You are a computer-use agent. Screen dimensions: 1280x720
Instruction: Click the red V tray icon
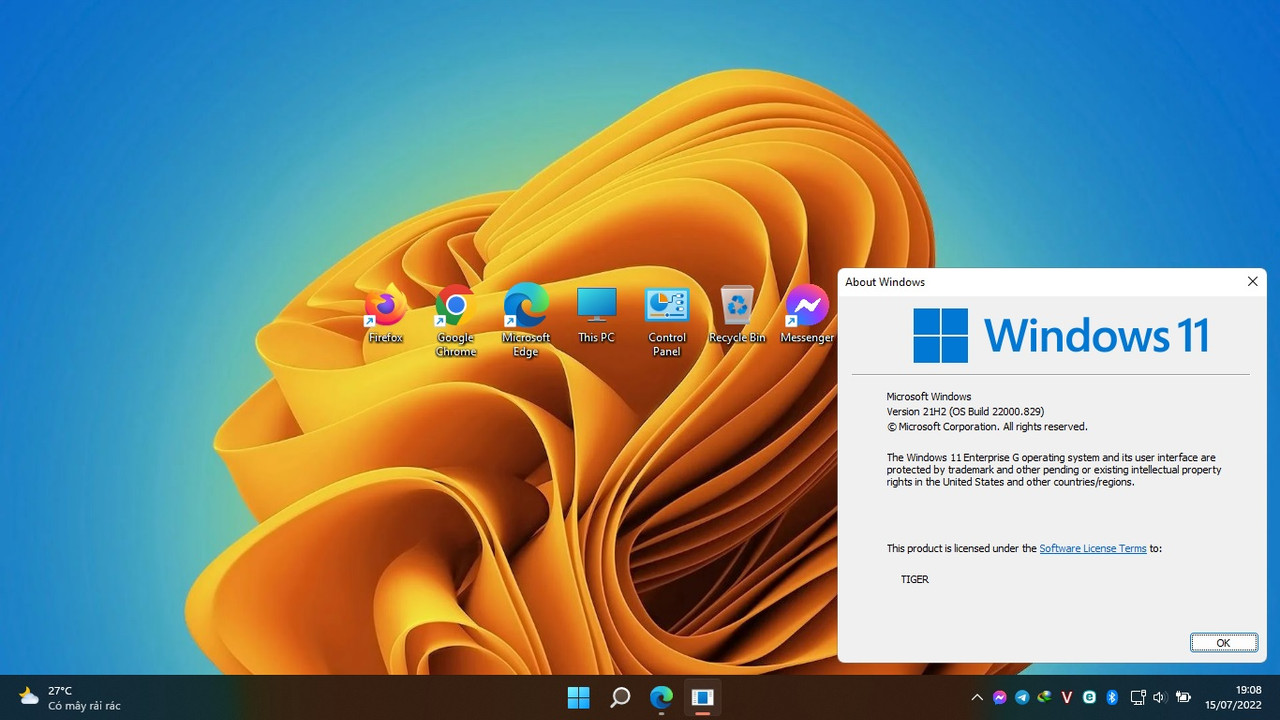(x=1067, y=697)
